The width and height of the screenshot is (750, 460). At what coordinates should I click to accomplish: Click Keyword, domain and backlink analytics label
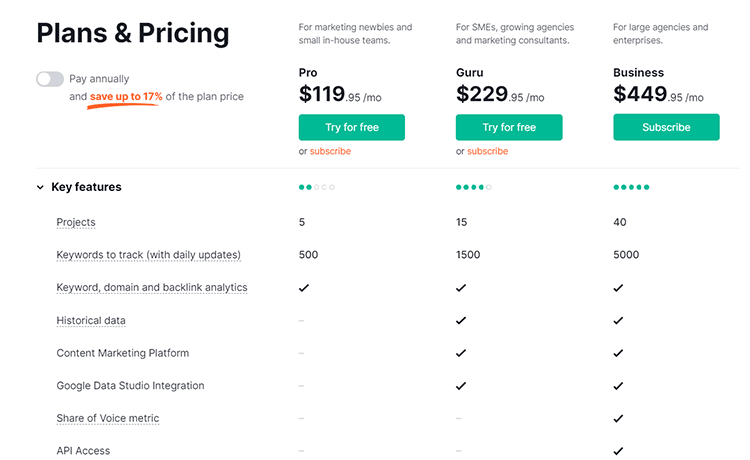coord(152,287)
